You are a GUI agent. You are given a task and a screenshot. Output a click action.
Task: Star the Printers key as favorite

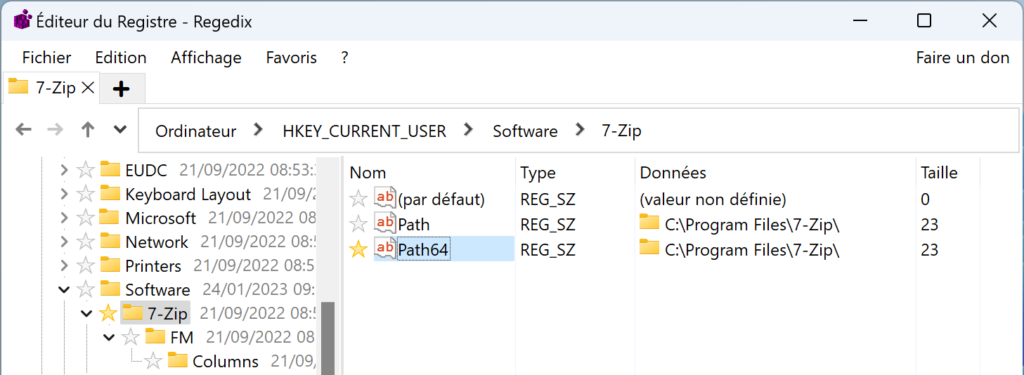click(x=86, y=266)
